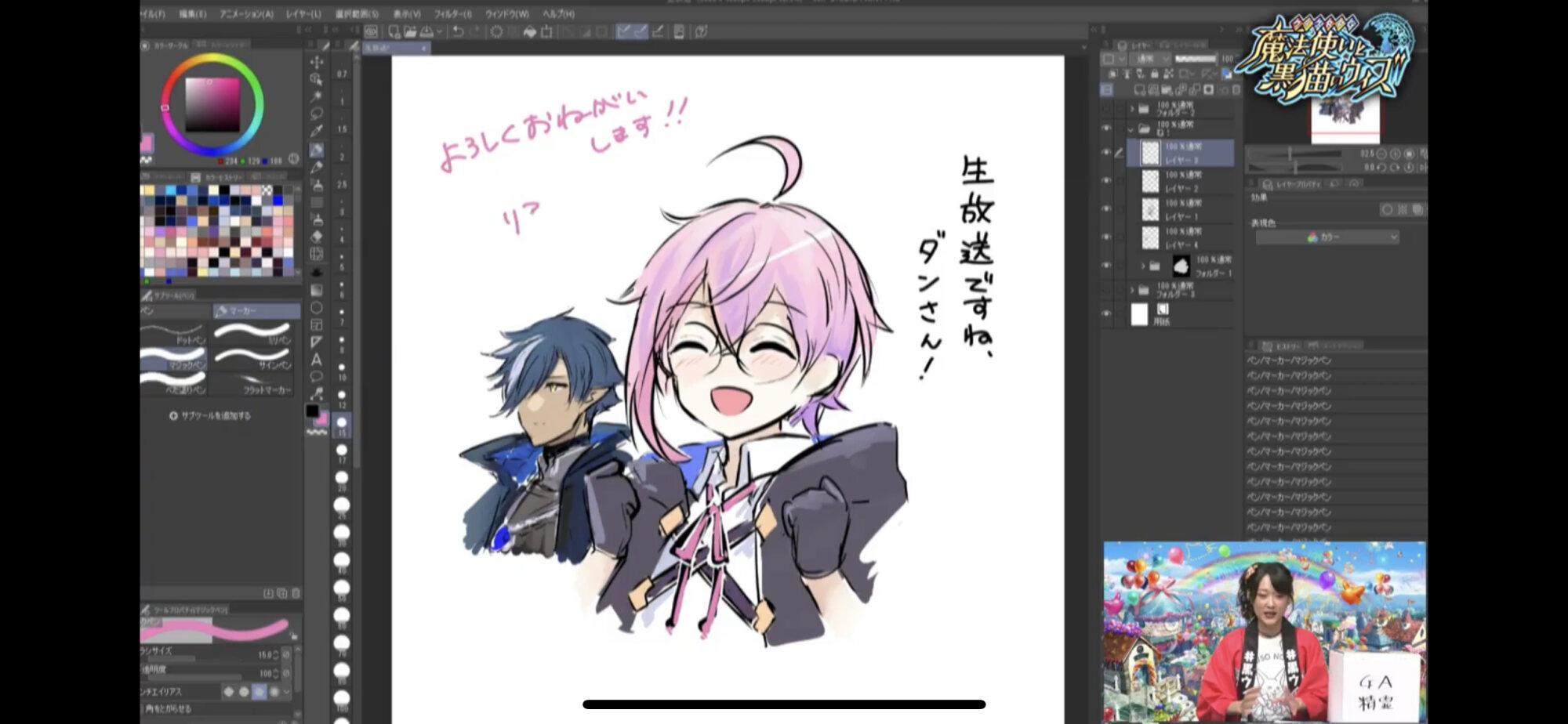Expand the フォルダー 2 layer folder
Viewport: 1568px width, 724px height.
[x=1131, y=109]
